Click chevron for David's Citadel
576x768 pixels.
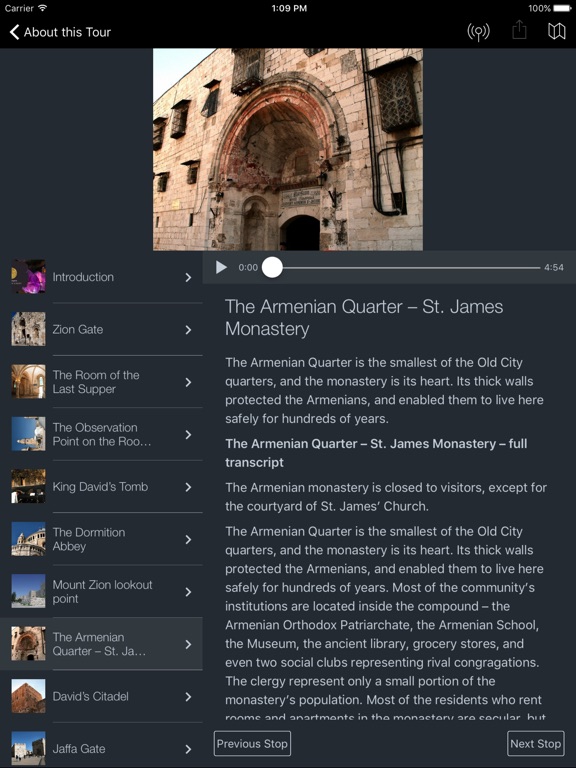(x=189, y=697)
